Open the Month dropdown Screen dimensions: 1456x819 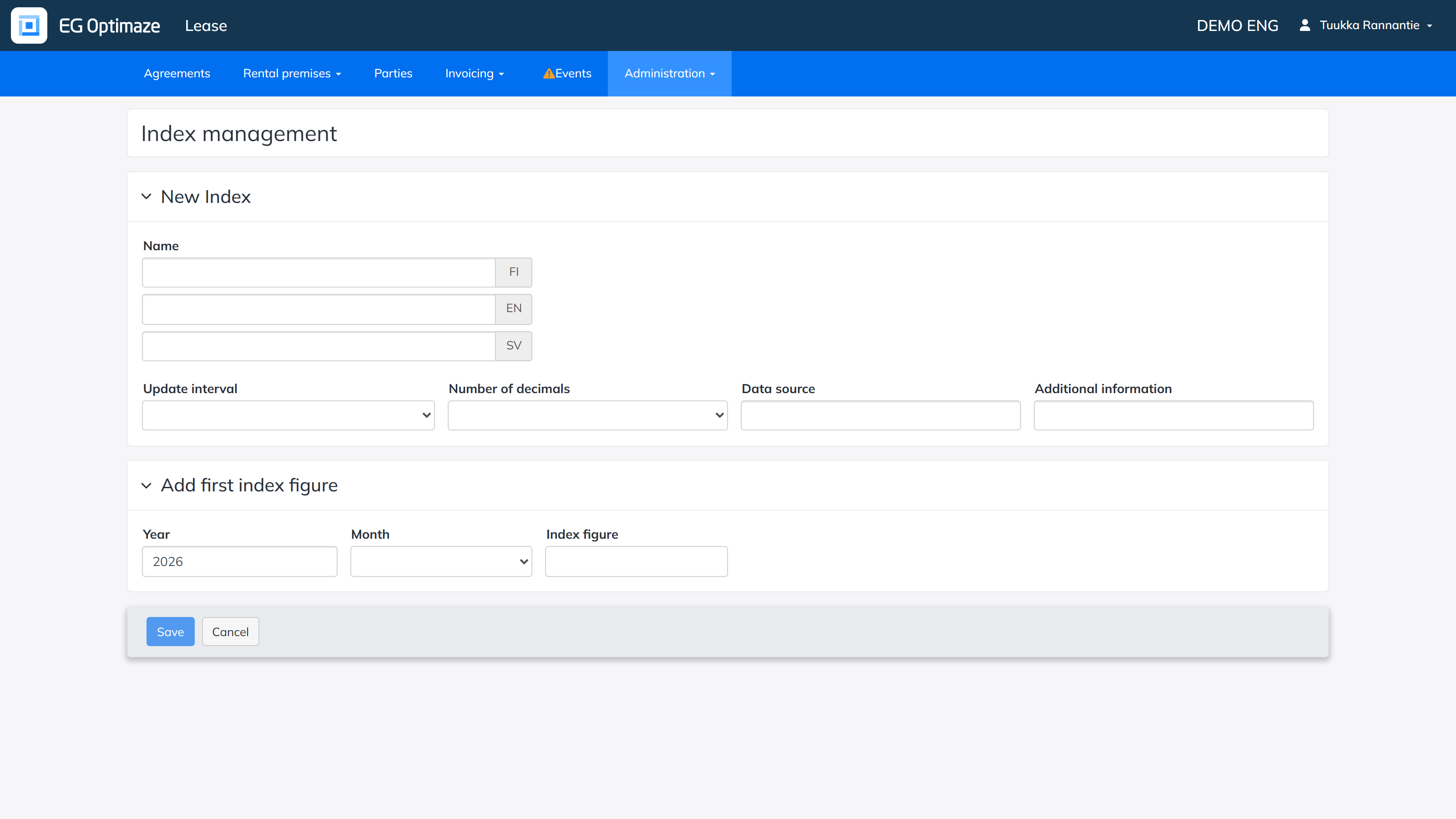tap(441, 561)
